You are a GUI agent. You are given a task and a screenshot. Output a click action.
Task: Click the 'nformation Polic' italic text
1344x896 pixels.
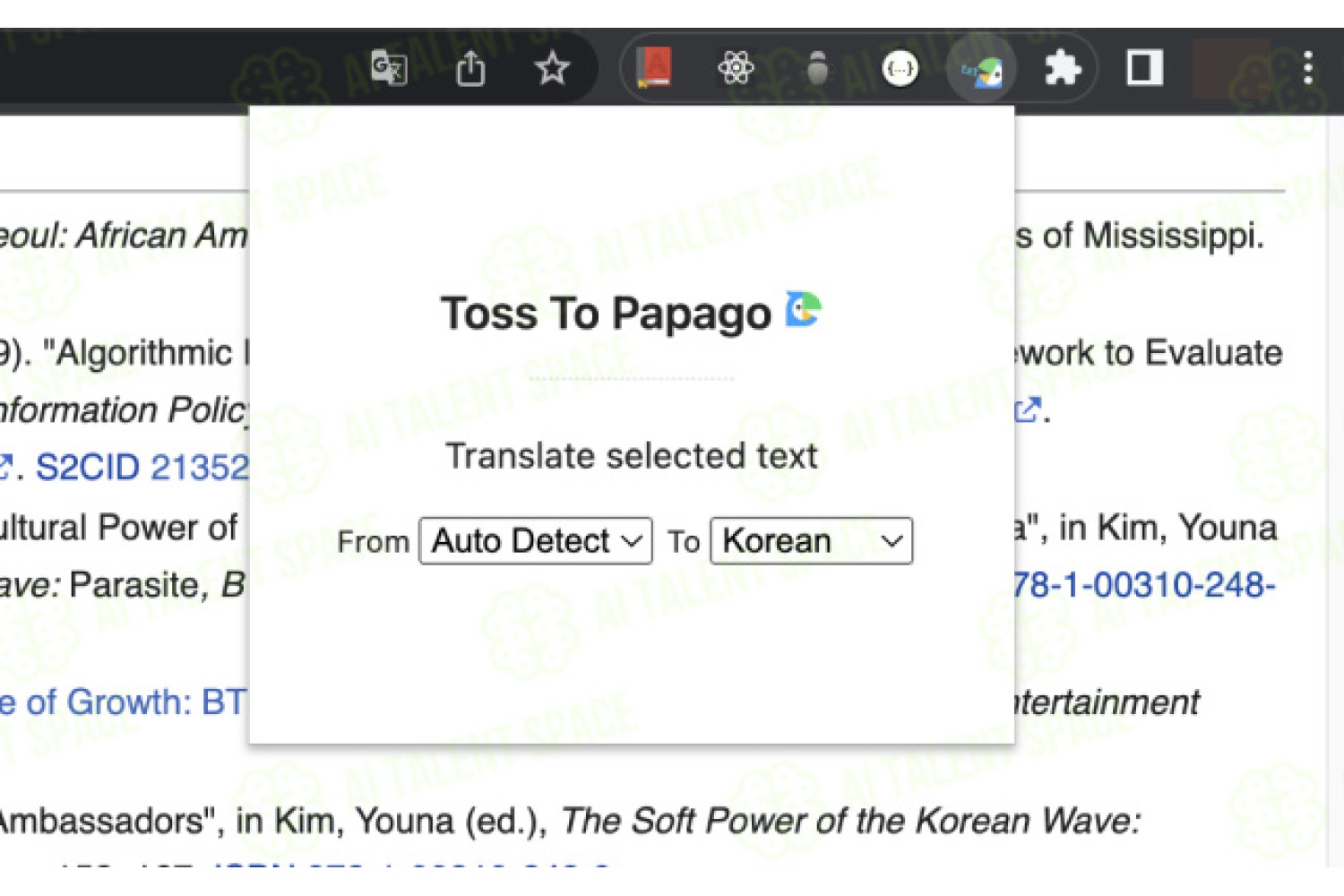coord(123,410)
